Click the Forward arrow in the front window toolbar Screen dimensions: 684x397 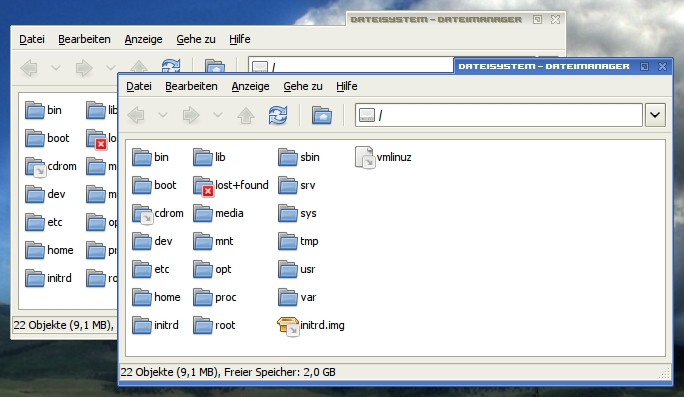click(x=191, y=115)
